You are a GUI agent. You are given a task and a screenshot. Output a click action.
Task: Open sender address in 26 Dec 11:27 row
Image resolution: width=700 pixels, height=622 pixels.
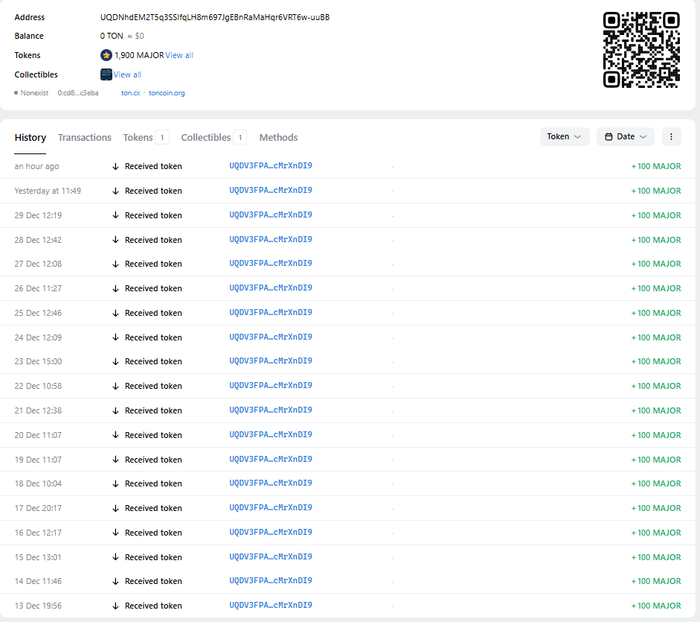click(x=271, y=288)
